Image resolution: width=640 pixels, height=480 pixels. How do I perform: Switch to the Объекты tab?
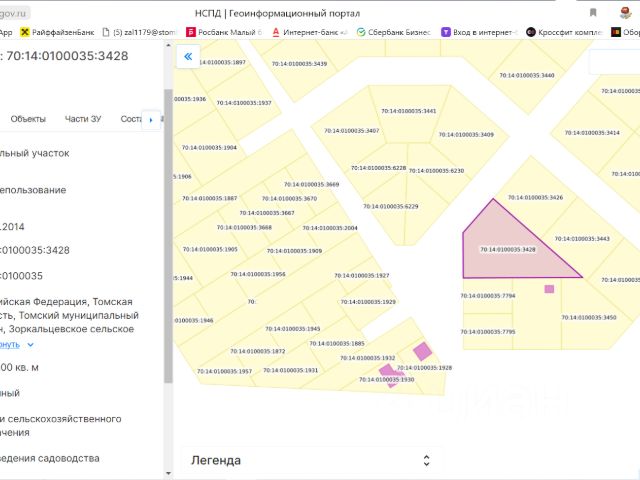point(28,119)
